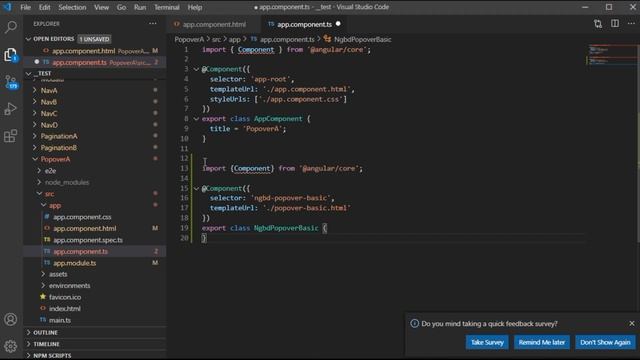640x360 pixels.
Task: Open the Accounts menu icon
Action: (11, 319)
